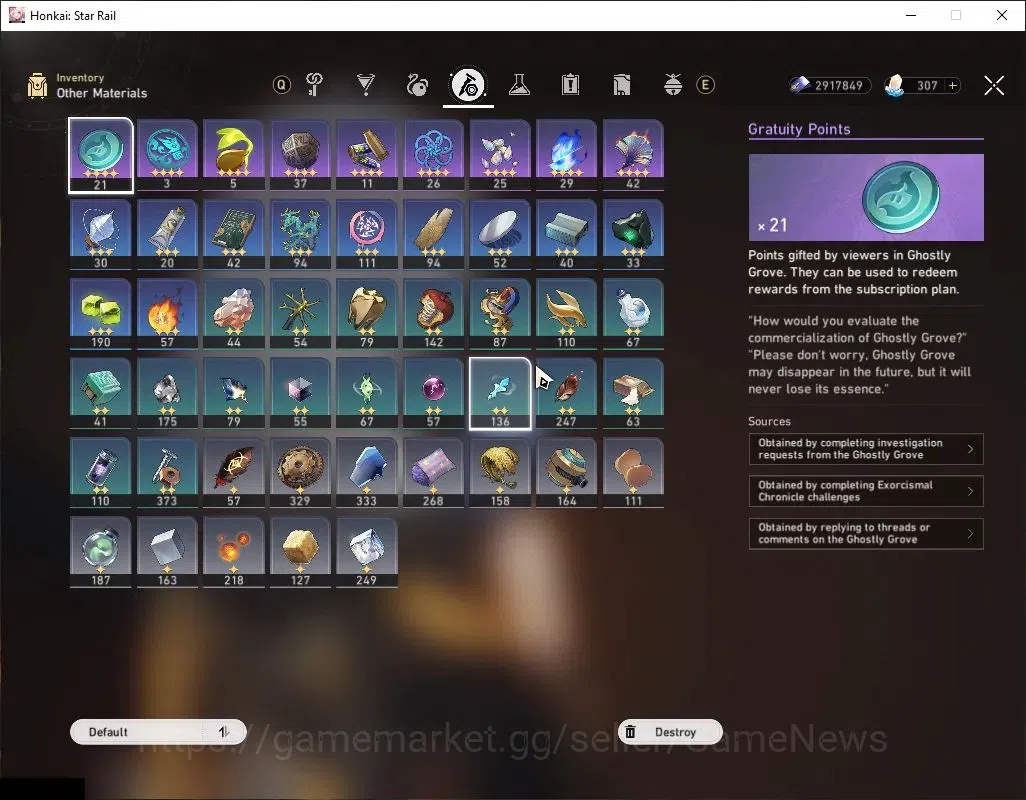This screenshot has width=1026, height=800.
Task: Select the green orb item with count 187
Action: (x=101, y=552)
